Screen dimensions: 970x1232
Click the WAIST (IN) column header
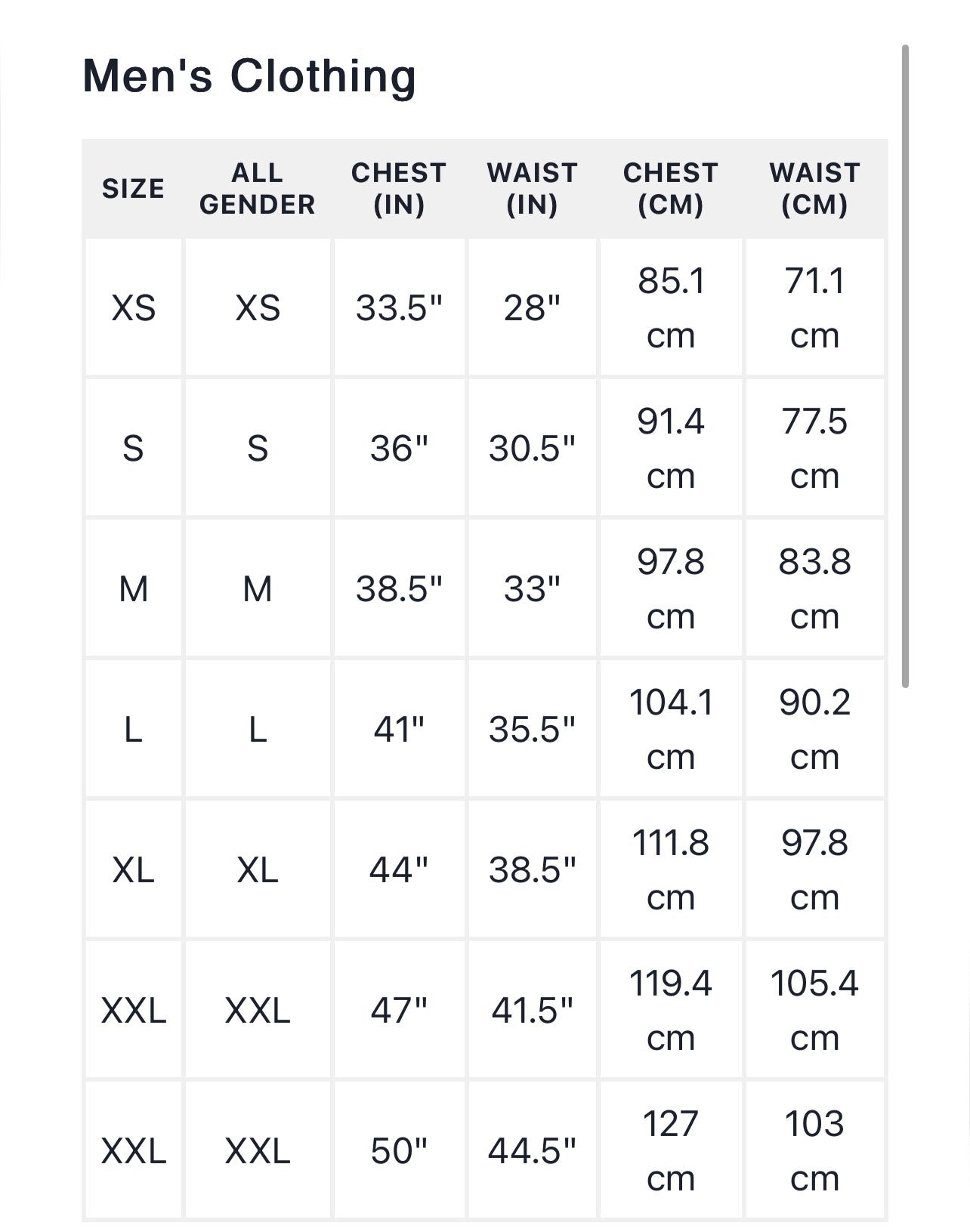point(532,189)
